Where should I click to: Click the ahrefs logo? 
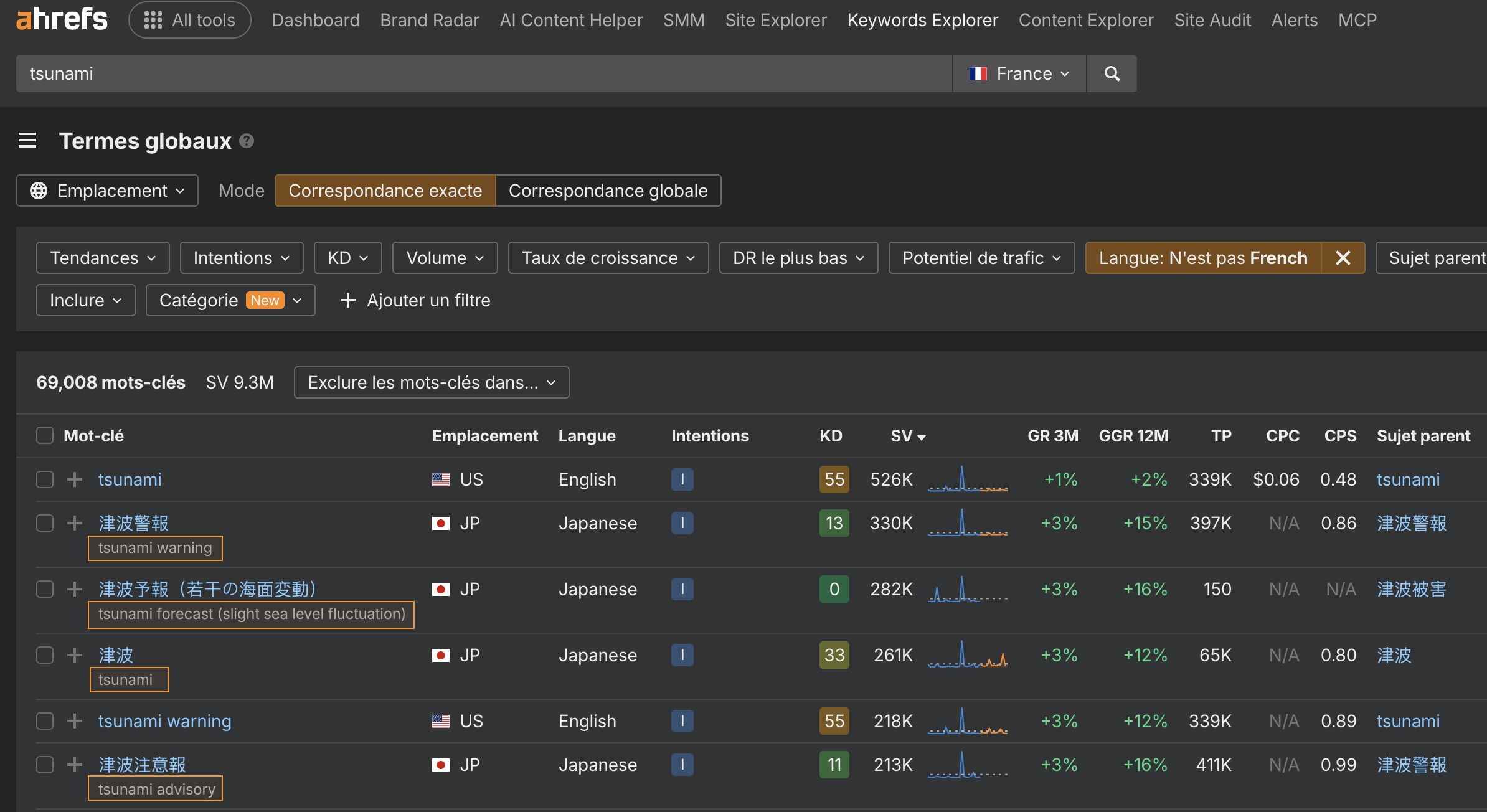tap(60, 19)
